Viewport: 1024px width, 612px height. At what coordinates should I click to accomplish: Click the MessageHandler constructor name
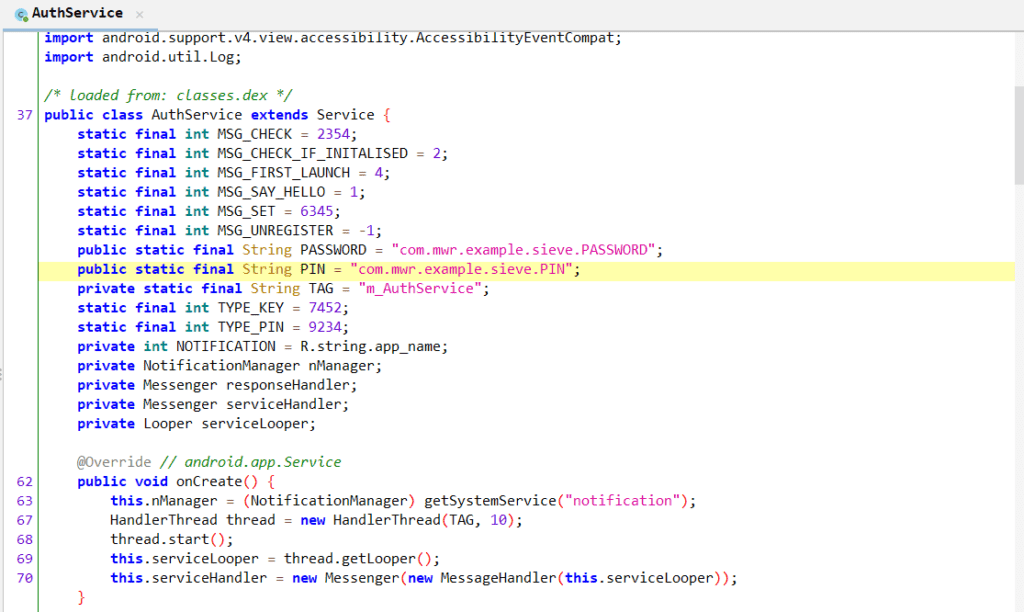[x=498, y=578]
